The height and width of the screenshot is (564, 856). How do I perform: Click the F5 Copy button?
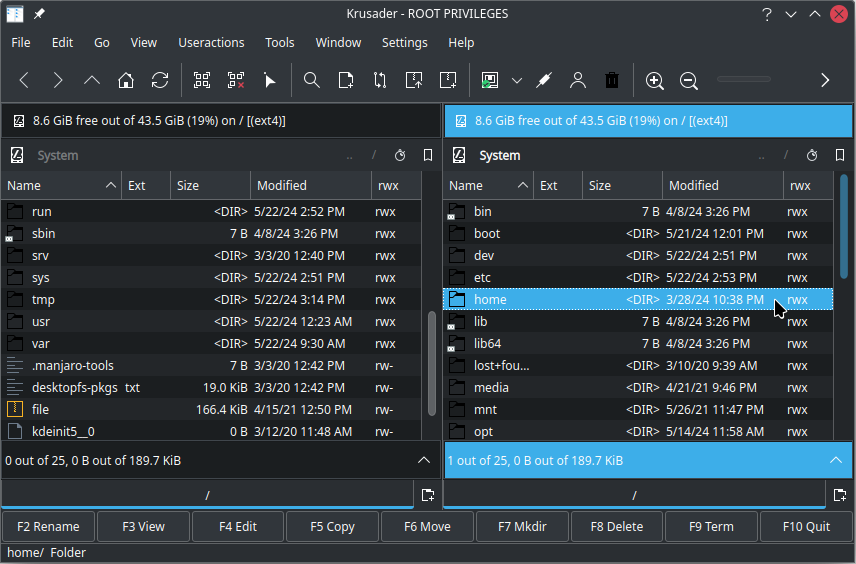(332, 526)
